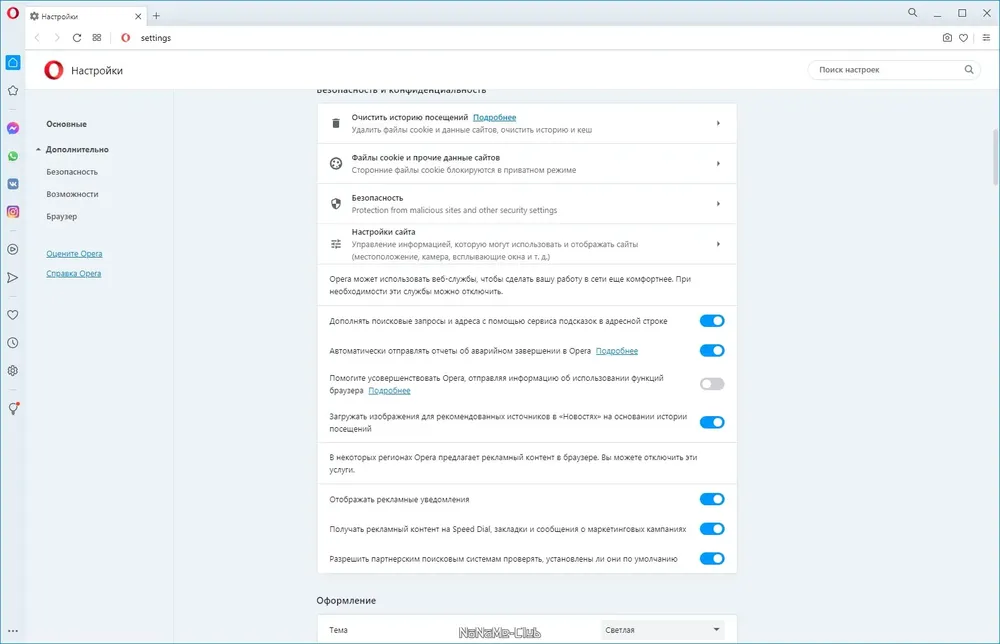Collapse the Дополнительно sidebar section
This screenshot has width=1000, height=644.
[72, 149]
